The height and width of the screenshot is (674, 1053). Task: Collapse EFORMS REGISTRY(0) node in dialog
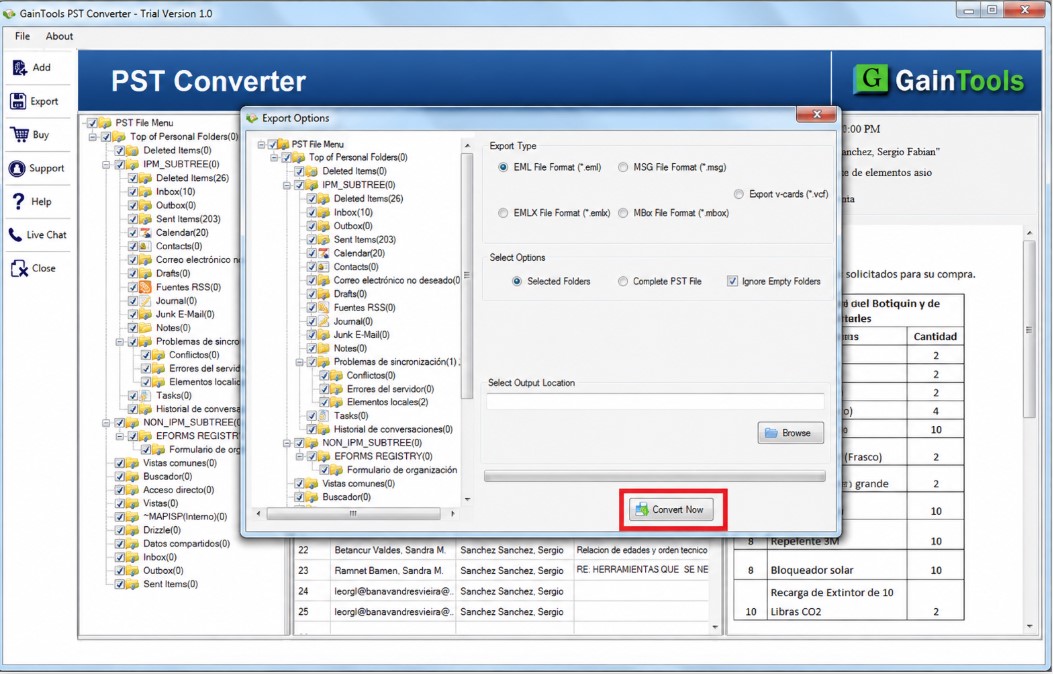click(300, 456)
